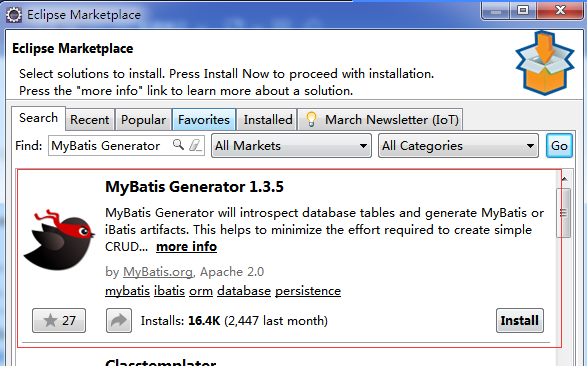Click the database tag link
Screen dimensions: 587x366
click(244, 291)
